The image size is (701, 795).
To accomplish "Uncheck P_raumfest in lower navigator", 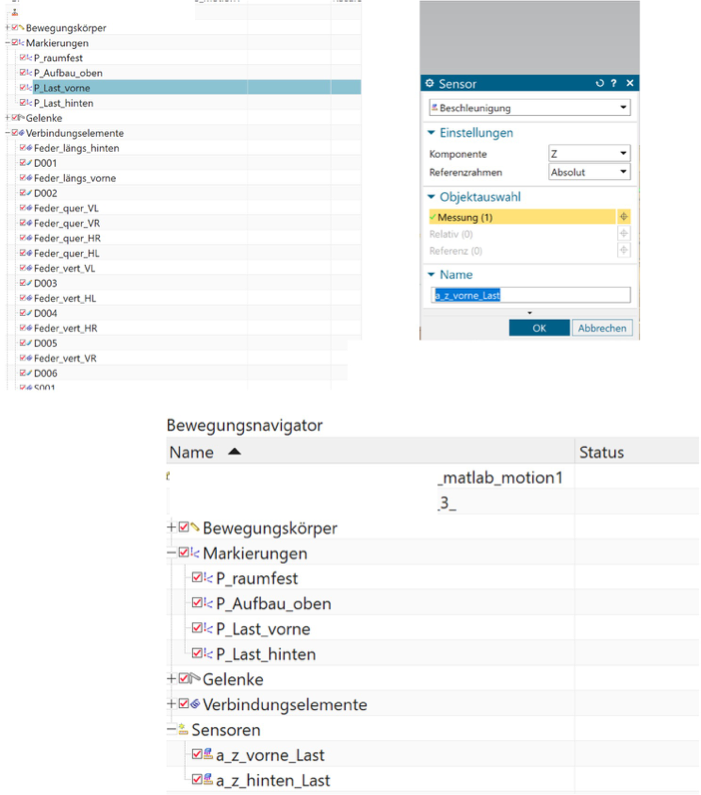I will click(197, 577).
